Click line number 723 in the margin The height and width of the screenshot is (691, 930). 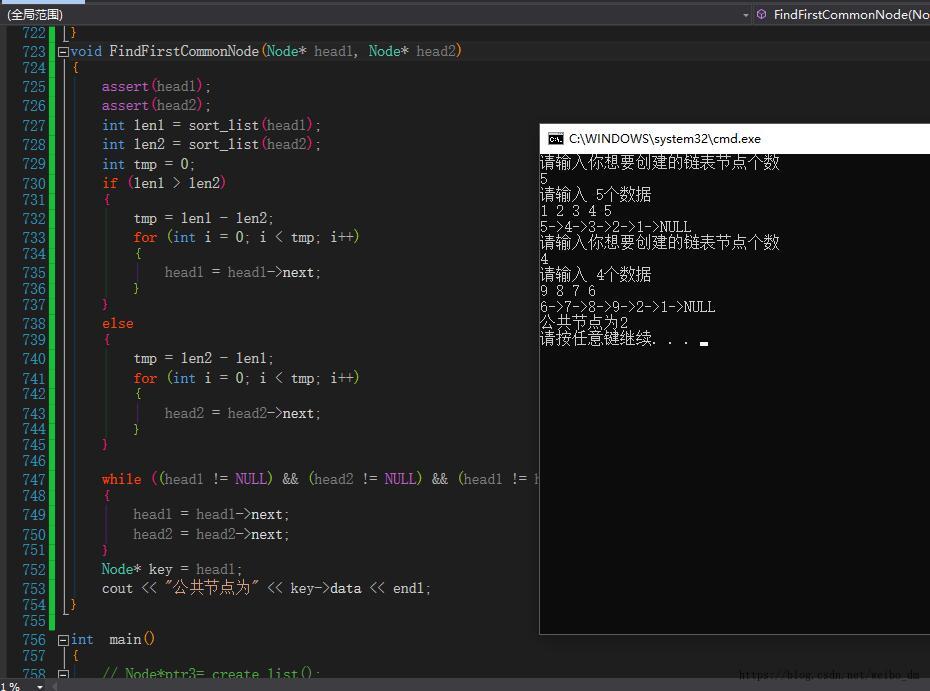[x=34, y=52]
